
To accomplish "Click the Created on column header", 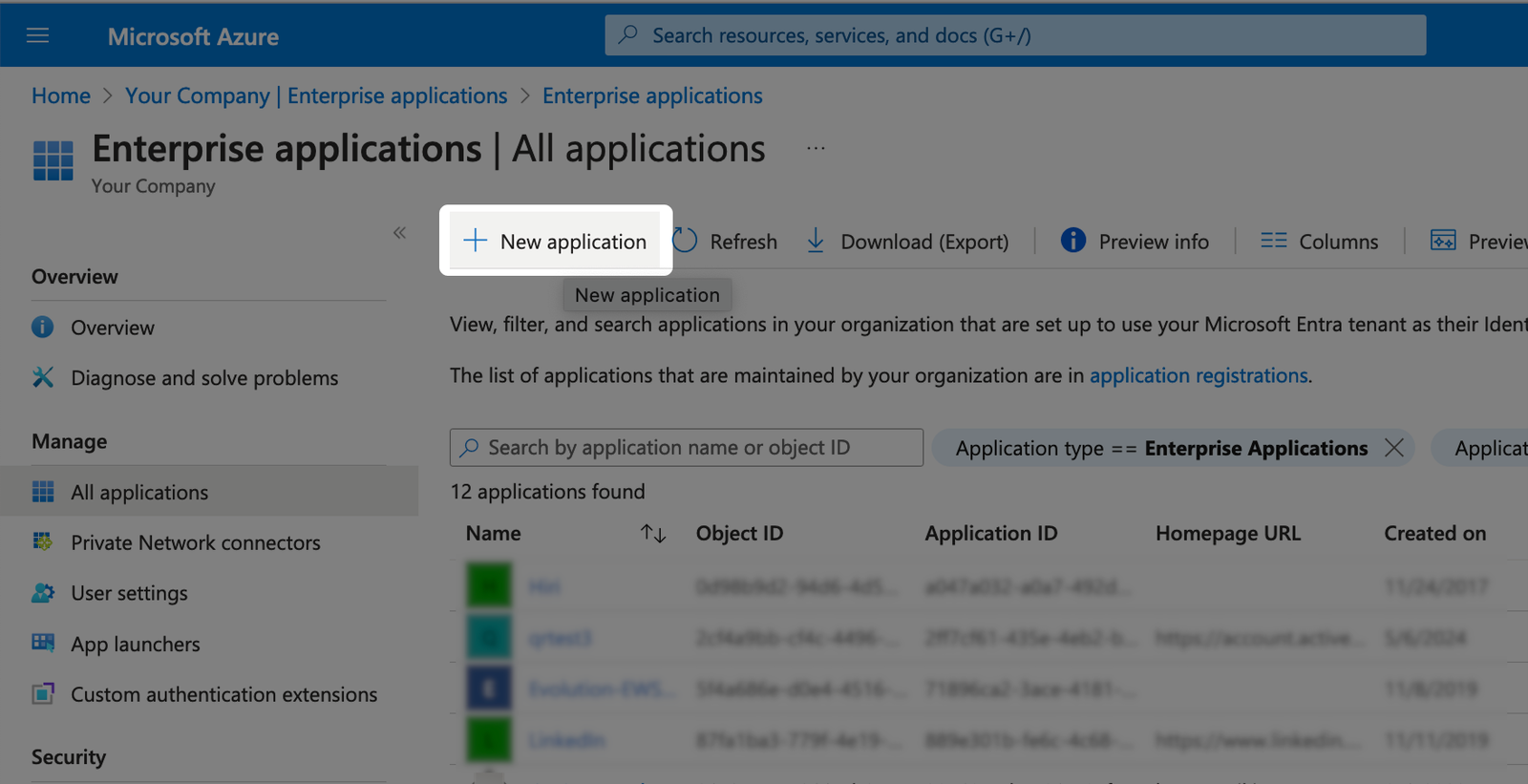I will 1435,533.
